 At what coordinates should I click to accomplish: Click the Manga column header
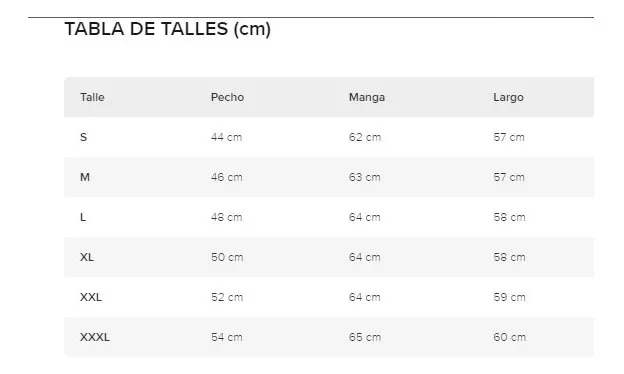pyautogui.click(x=367, y=97)
